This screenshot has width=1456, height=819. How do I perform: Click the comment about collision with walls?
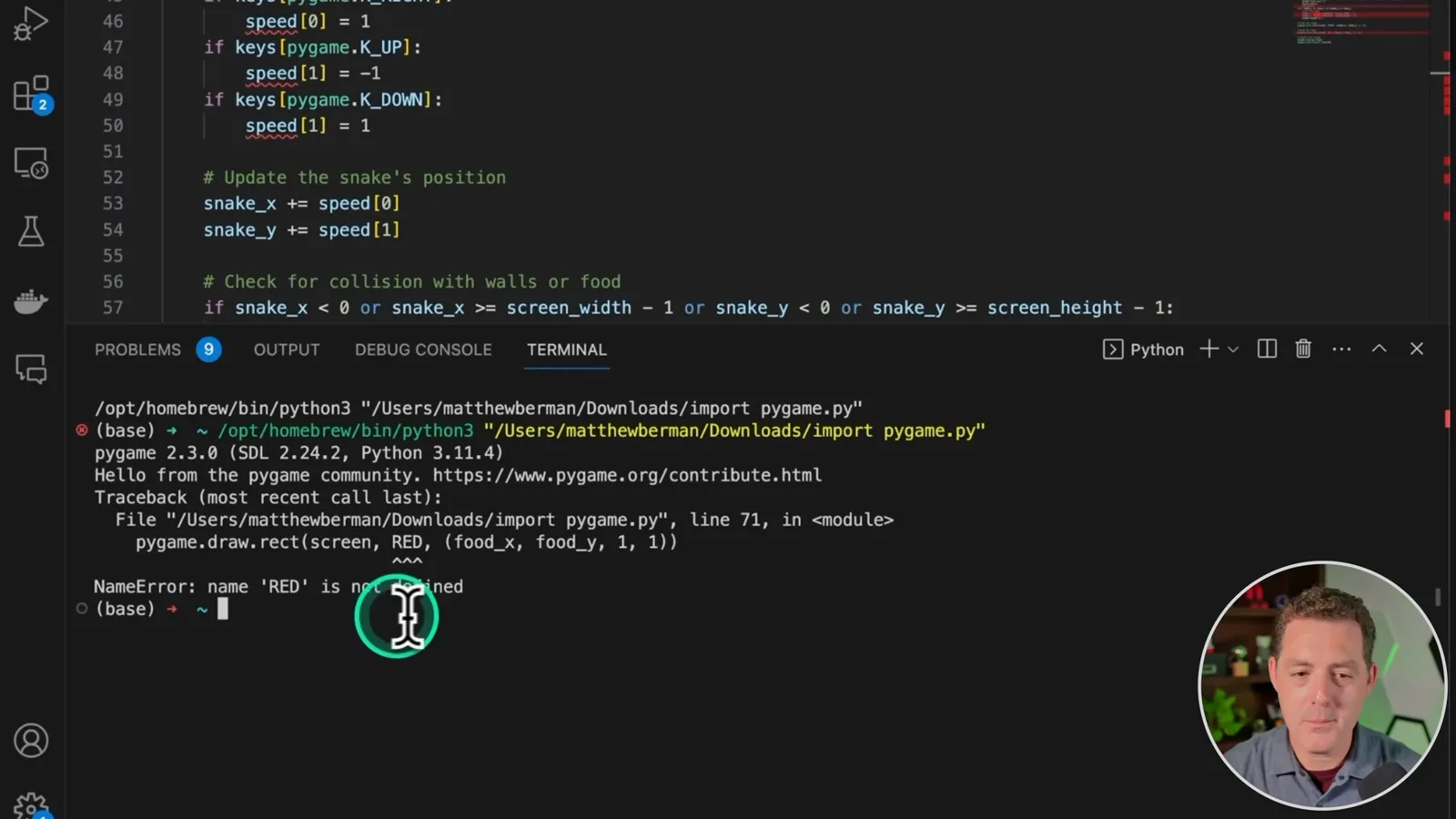point(411,282)
